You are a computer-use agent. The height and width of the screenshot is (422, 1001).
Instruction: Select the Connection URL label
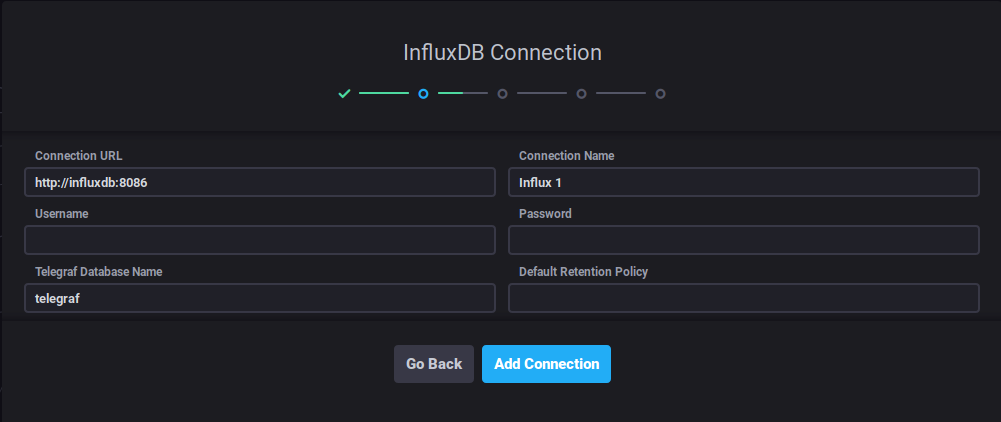[x=79, y=156]
